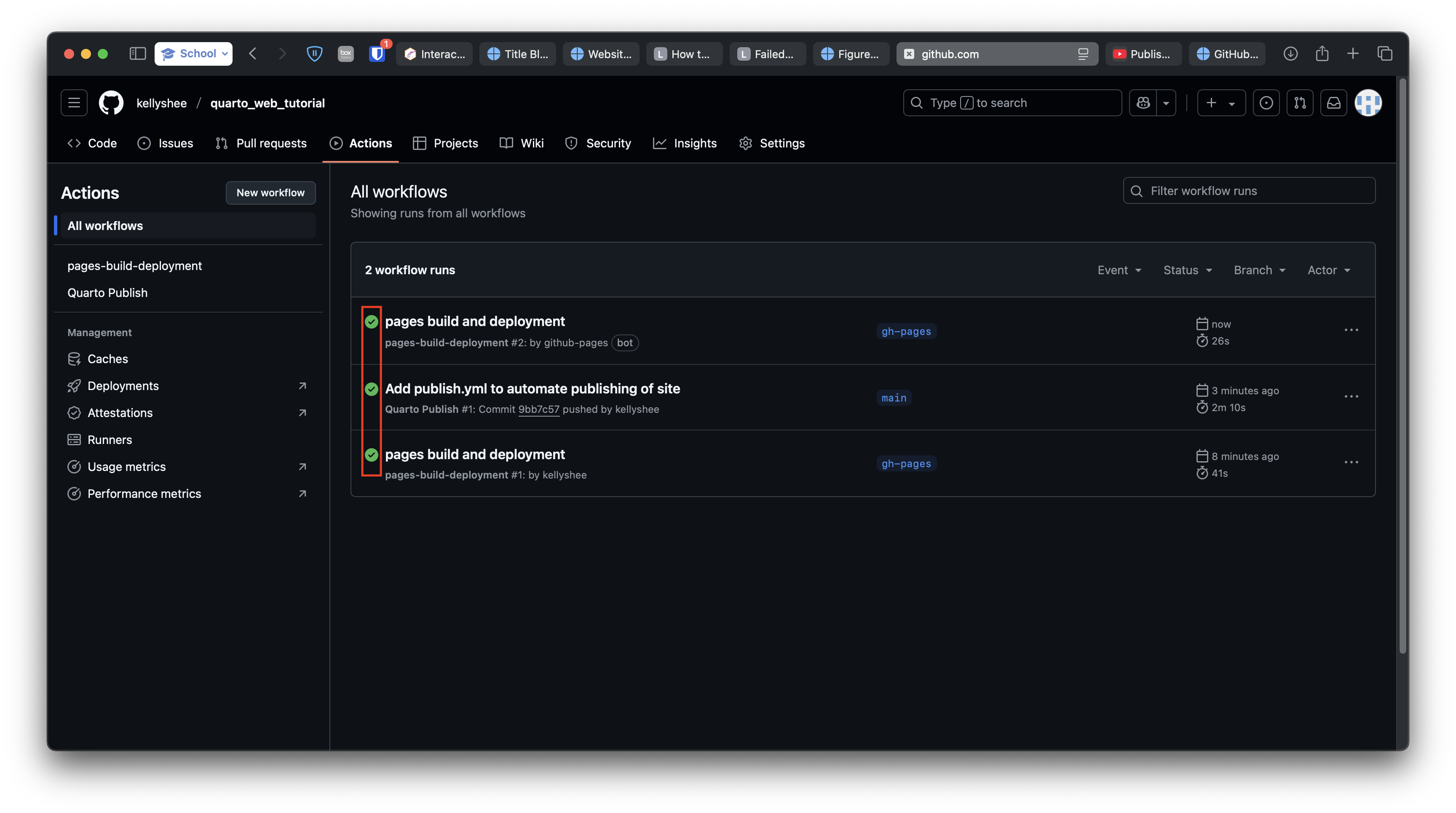Screen dimensions: 1456x813
Task: Open the Copilot chat icon
Action: click(x=1143, y=103)
